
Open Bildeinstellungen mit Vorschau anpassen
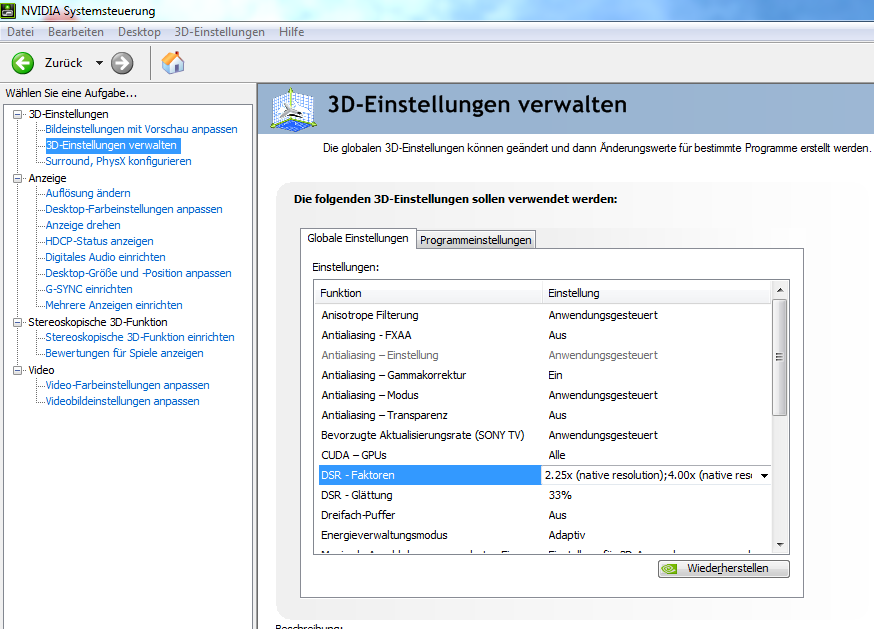(141, 129)
